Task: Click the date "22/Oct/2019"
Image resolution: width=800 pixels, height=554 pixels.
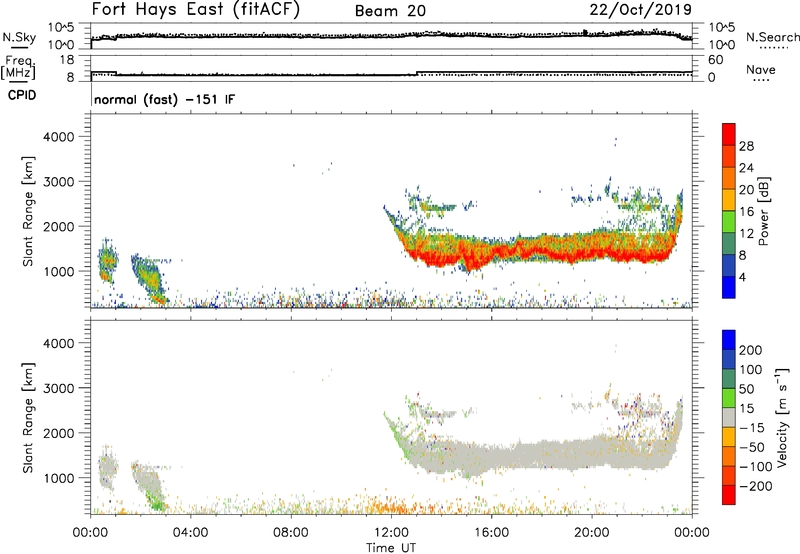Action: [641, 10]
